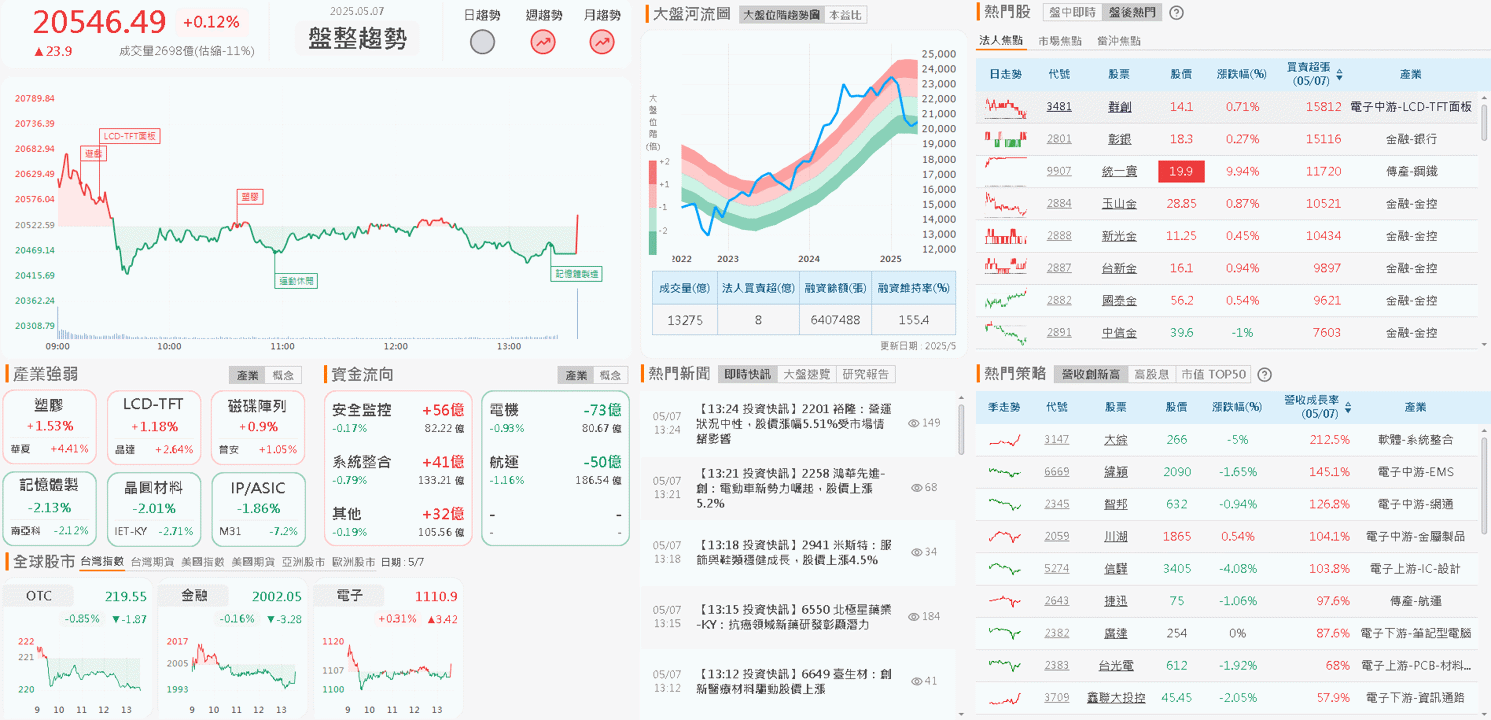
Task: Open the 日走勢 sparkline for 群創
Action: (1005, 107)
